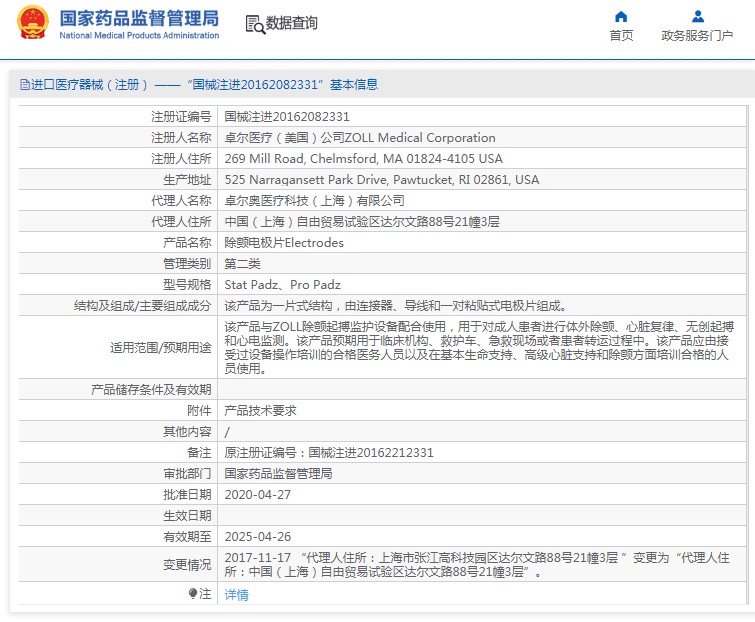
Task: Click the 注册人住所 row label
Action: [x=181, y=158]
